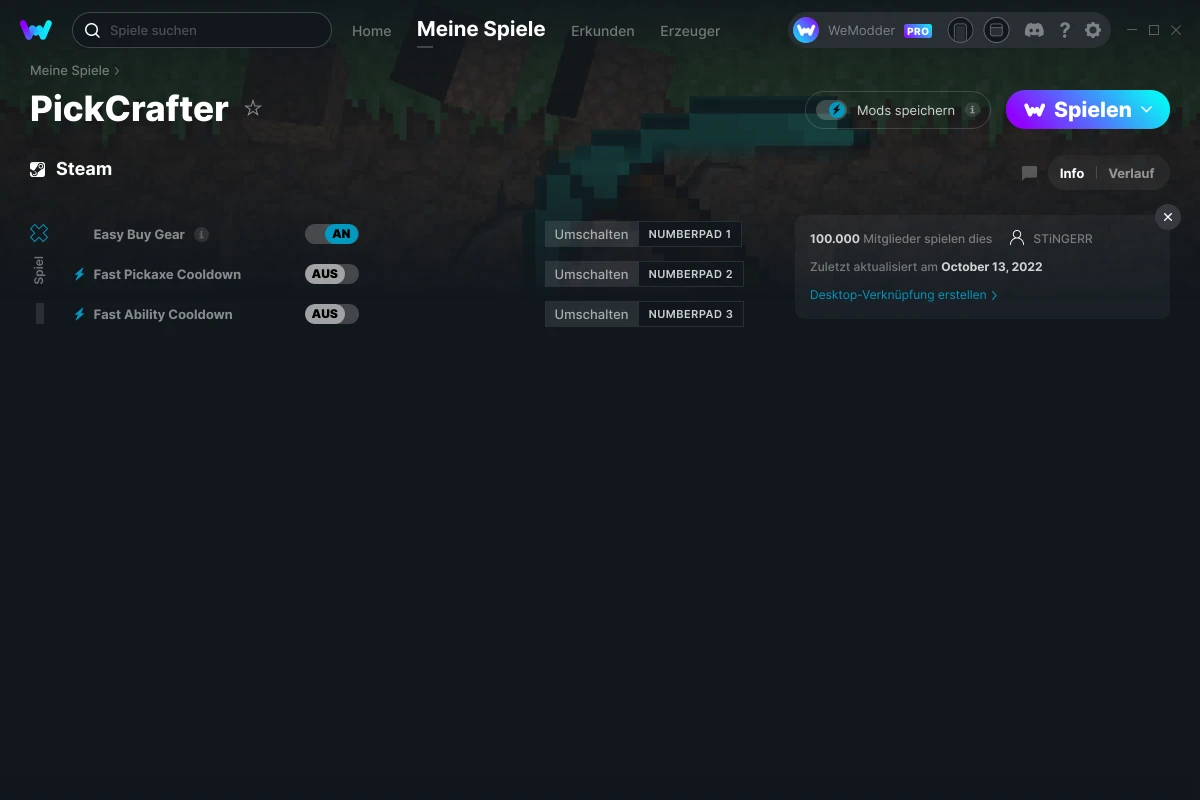Toggle the Mods speichern switch
The width and height of the screenshot is (1200, 800).
pos(832,110)
